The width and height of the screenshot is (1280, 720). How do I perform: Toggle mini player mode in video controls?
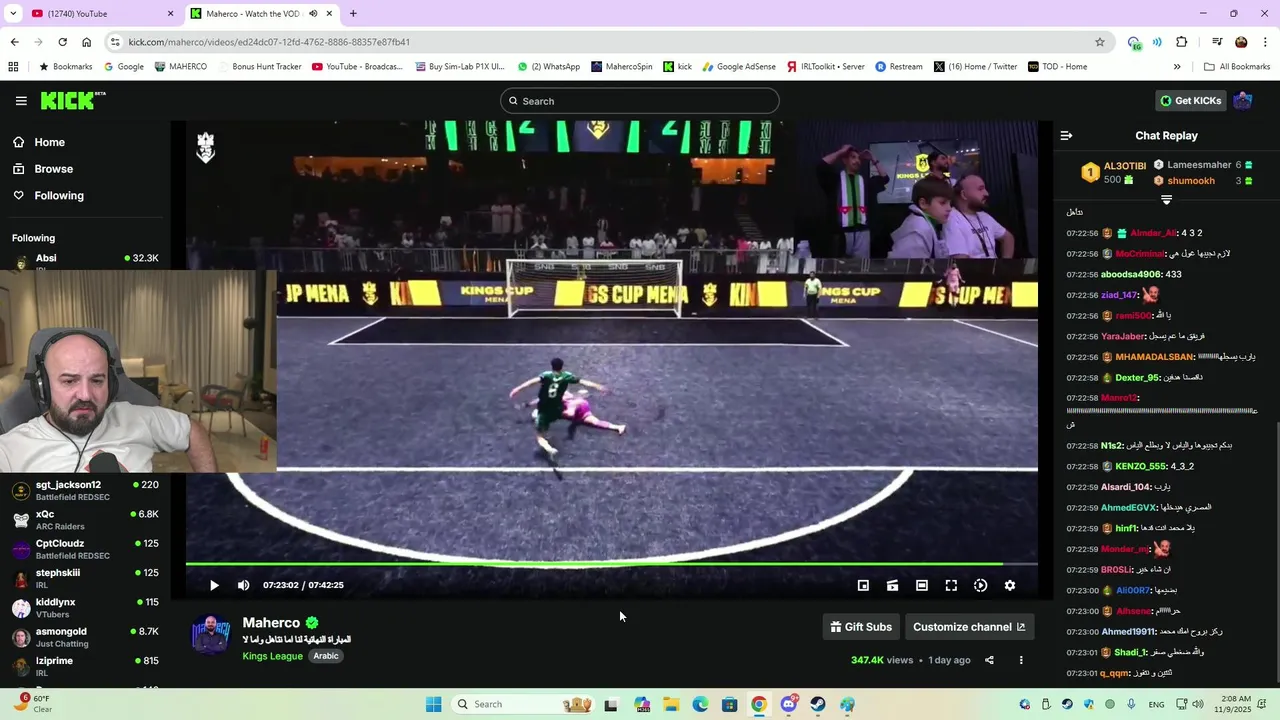click(863, 585)
